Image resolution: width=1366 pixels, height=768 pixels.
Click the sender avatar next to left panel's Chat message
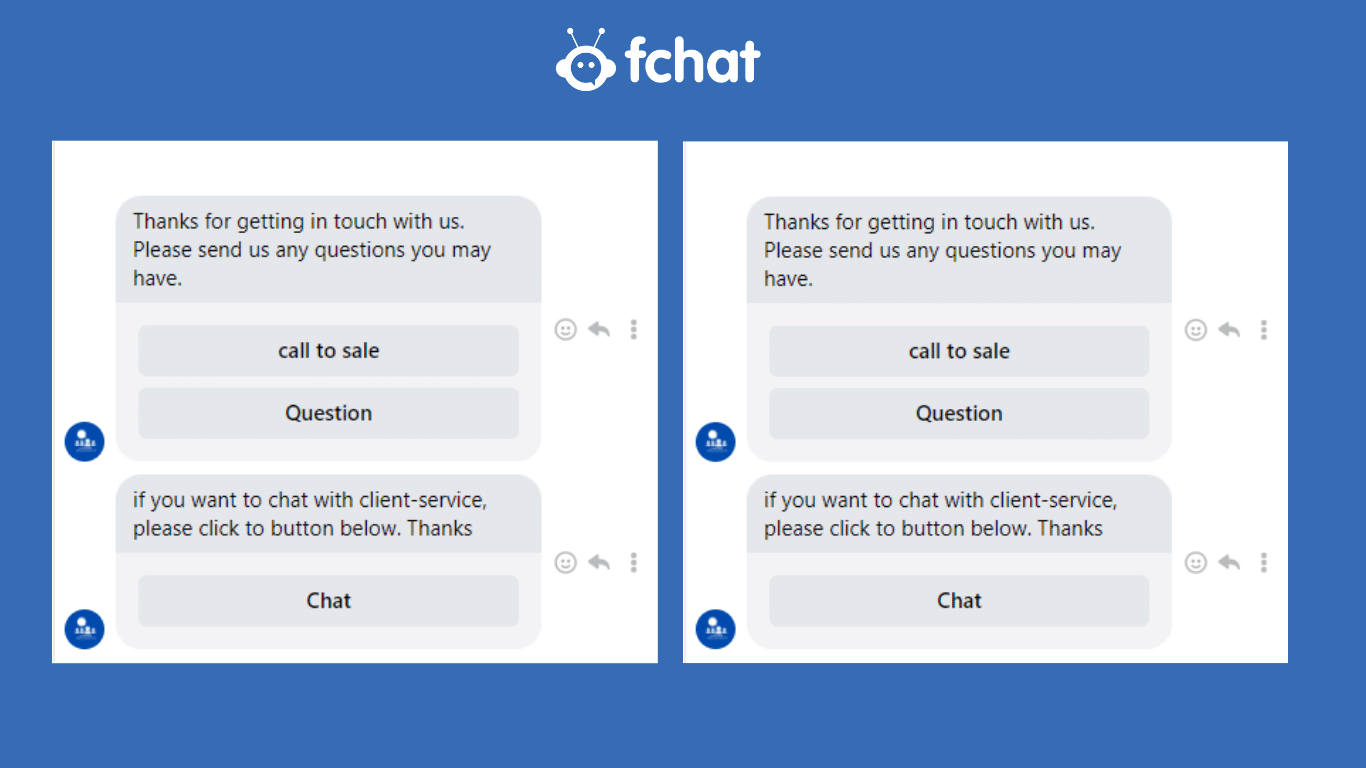pyautogui.click(x=85, y=629)
